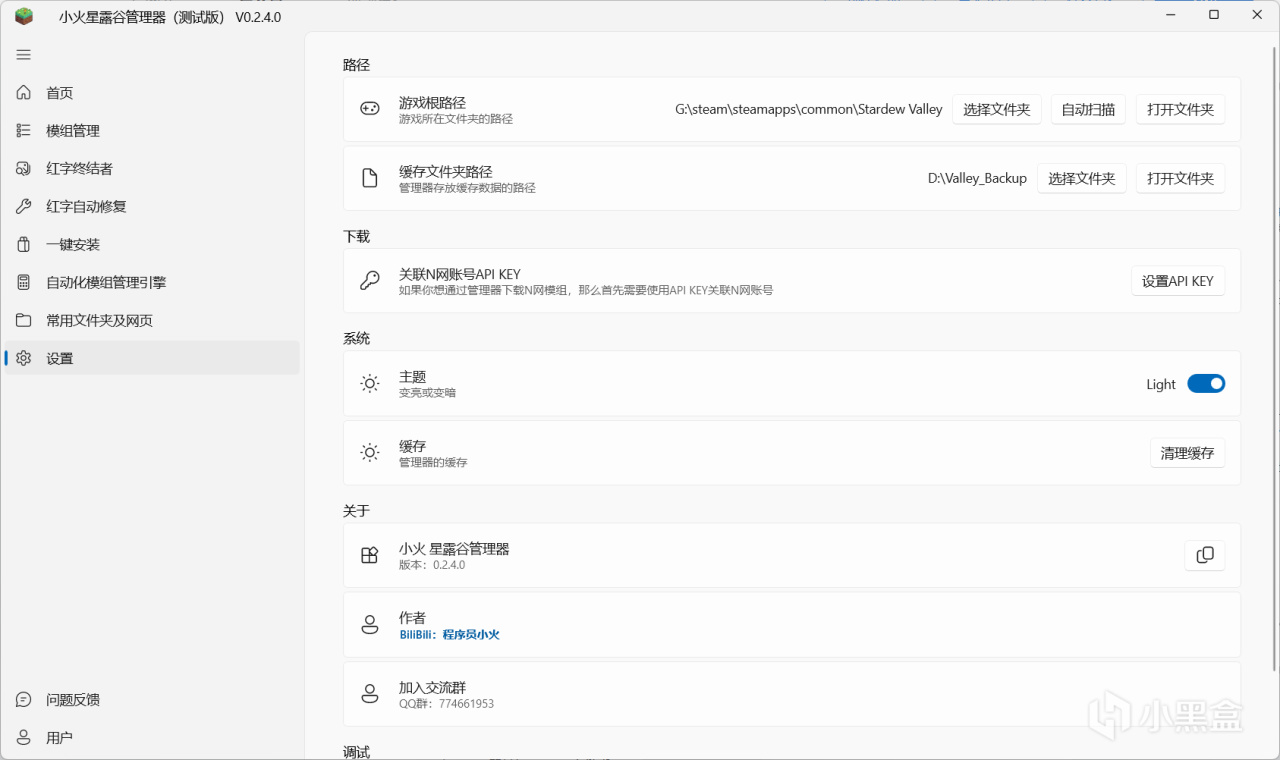
Task: Click the icon beside 红字终结者
Action: coord(24,169)
